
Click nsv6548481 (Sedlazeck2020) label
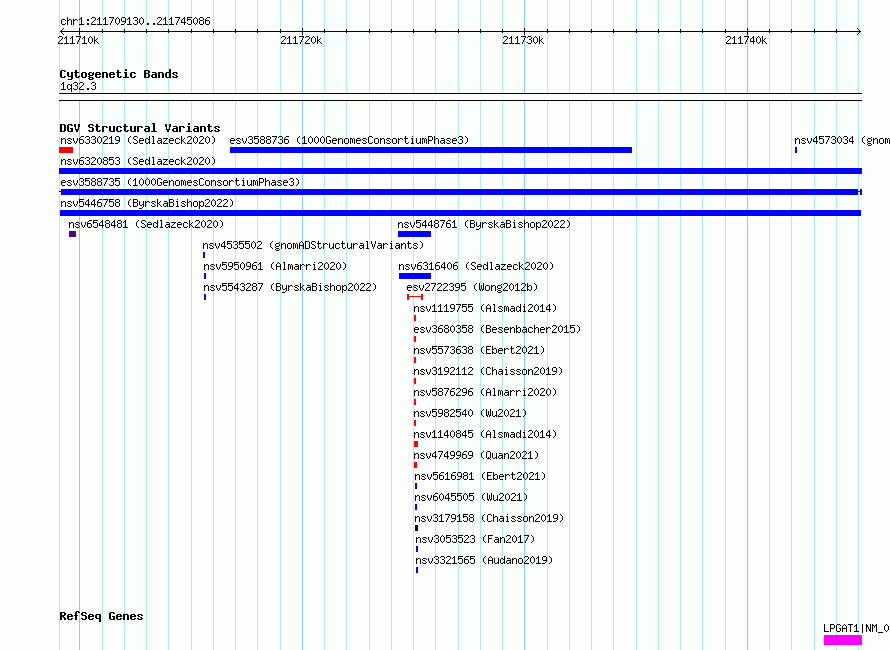(146, 224)
